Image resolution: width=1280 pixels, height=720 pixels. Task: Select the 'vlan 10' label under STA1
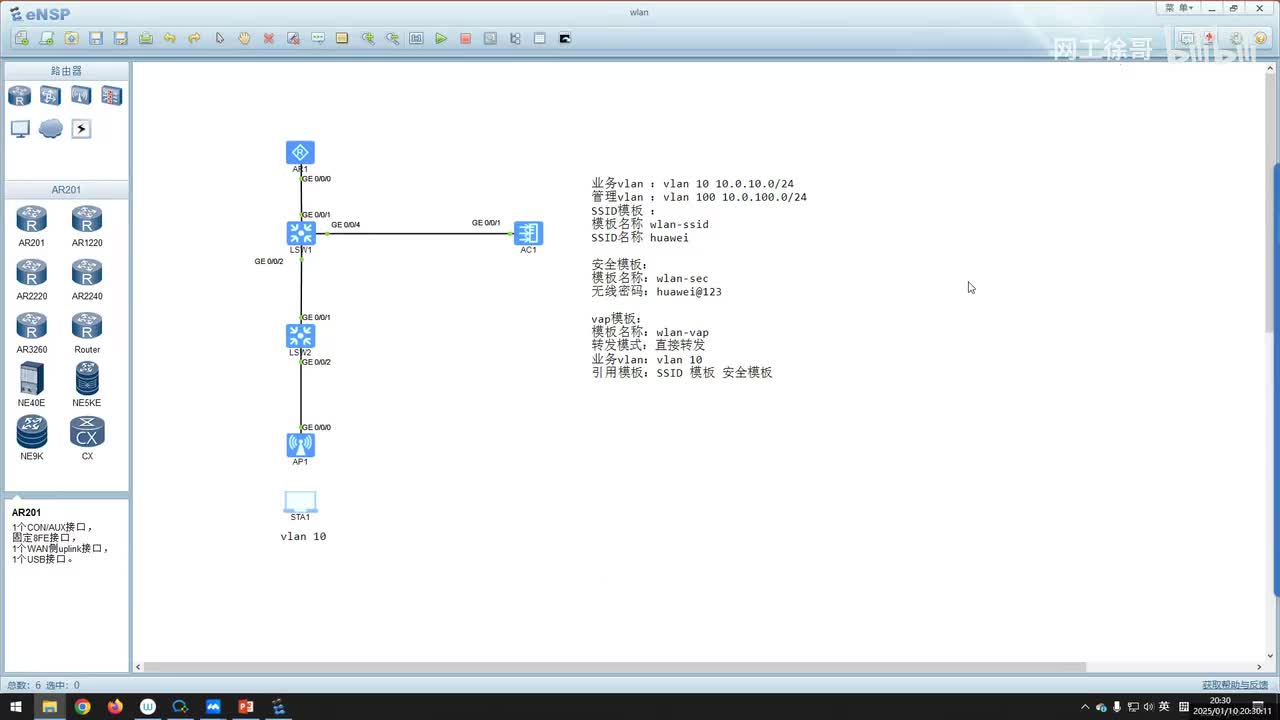click(x=303, y=537)
